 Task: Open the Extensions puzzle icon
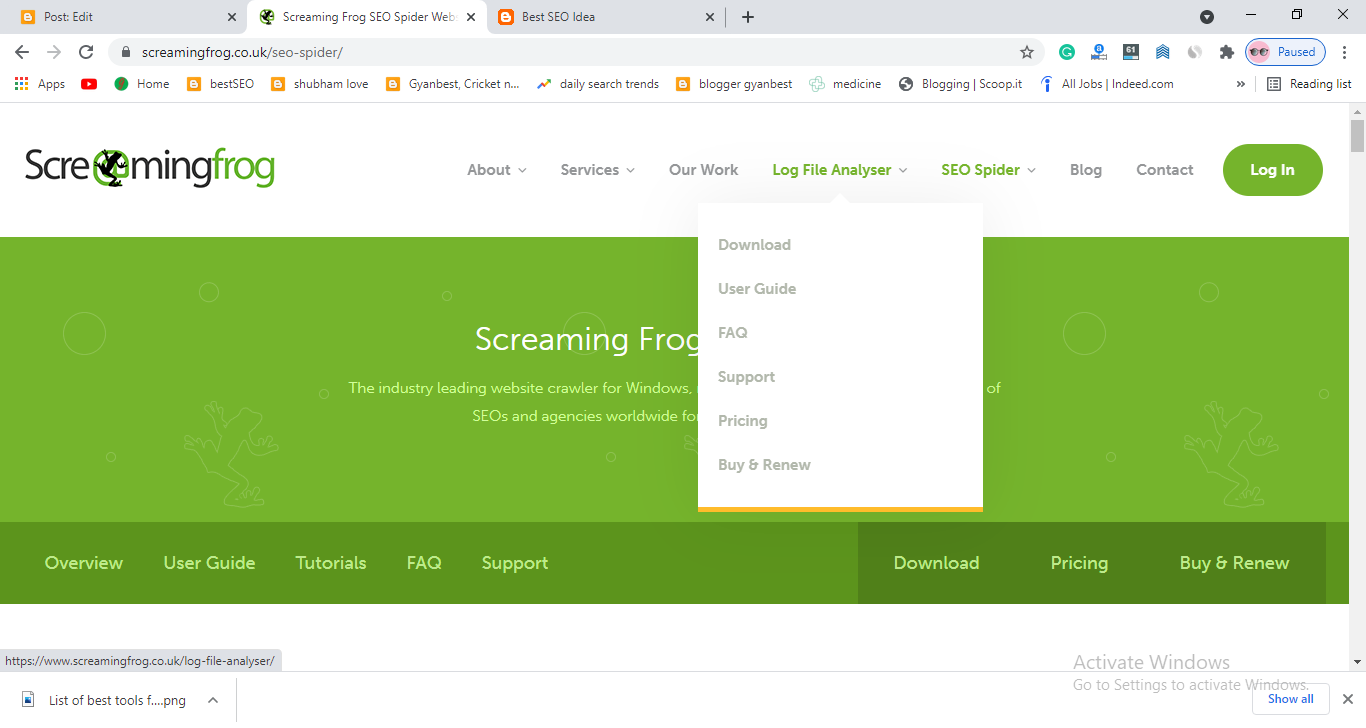click(x=1226, y=52)
